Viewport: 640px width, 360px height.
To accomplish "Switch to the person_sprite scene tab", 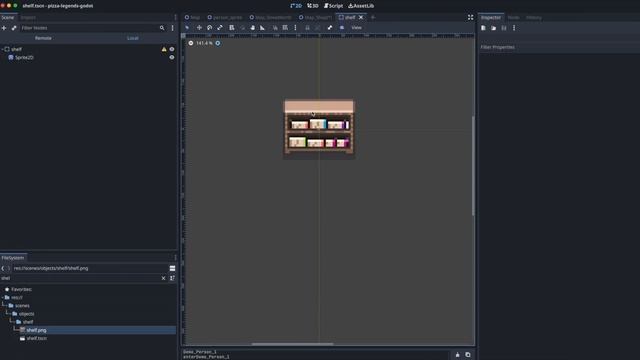I will (224, 18).
